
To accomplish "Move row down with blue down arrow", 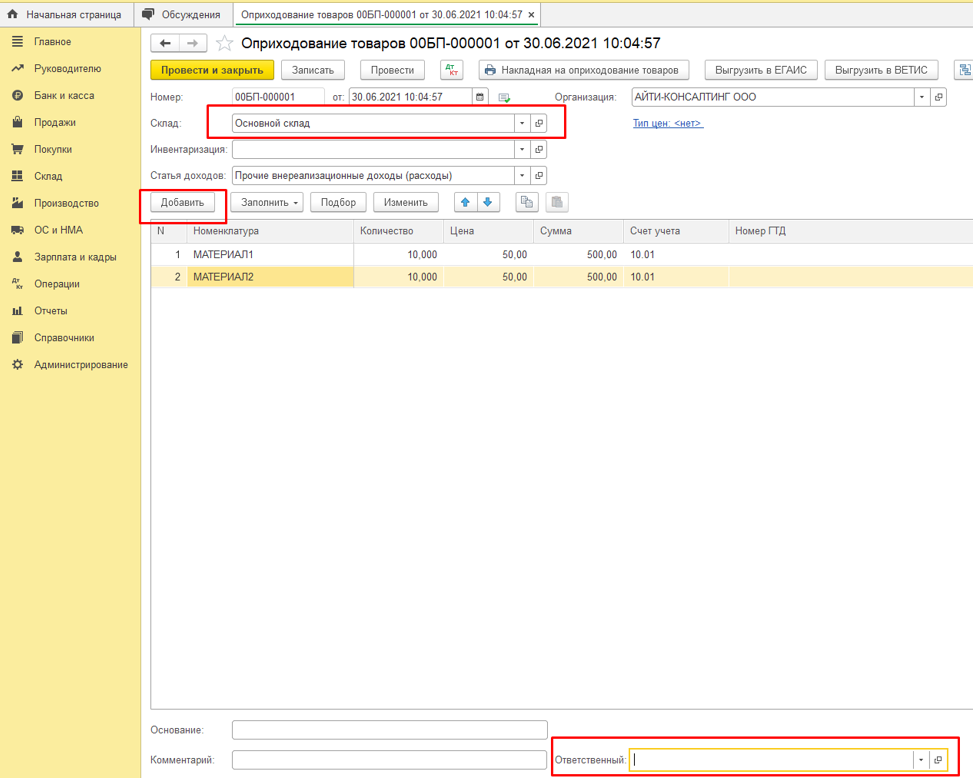I will (488, 202).
